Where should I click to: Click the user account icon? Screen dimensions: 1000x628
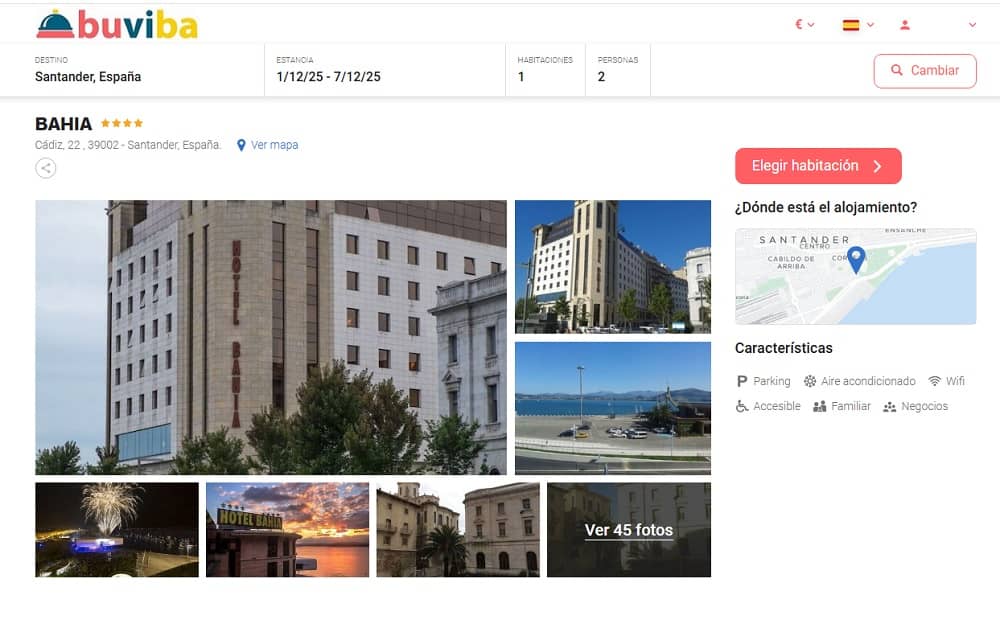904,25
